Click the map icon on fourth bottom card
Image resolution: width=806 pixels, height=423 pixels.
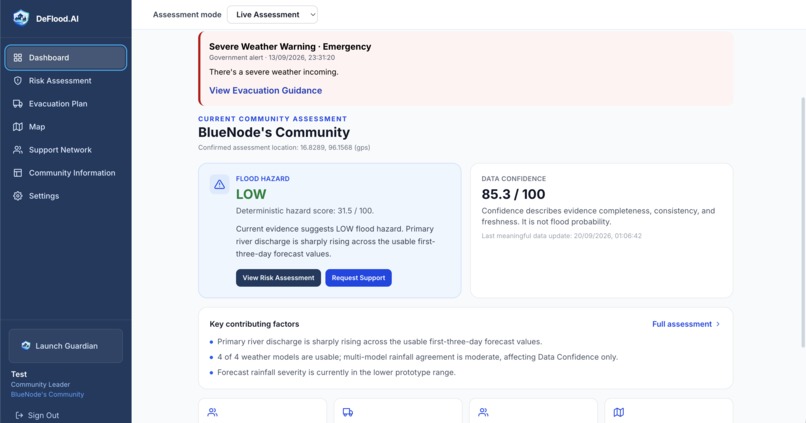click(619, 412)
